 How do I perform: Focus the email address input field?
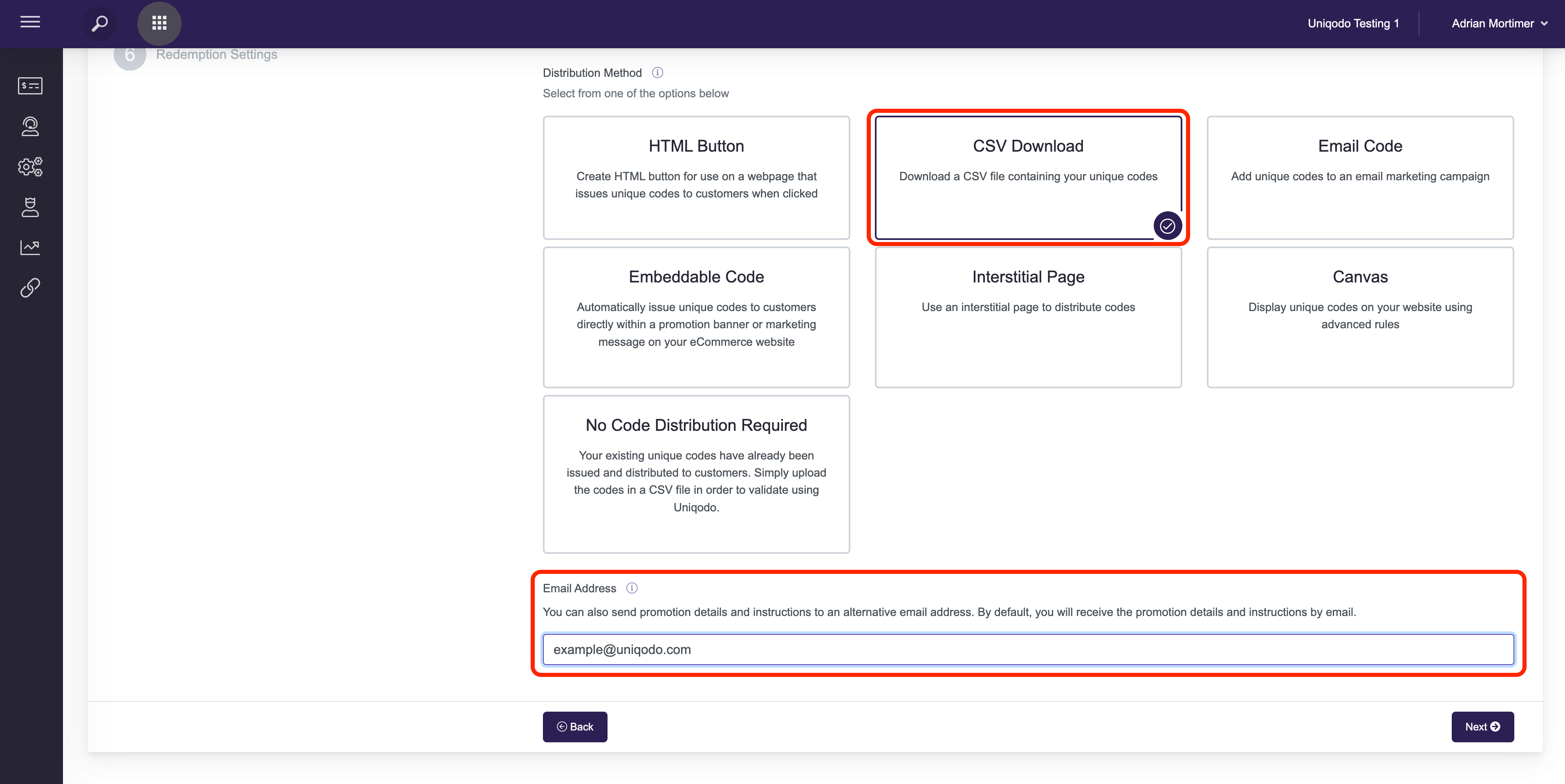[1028, 649]
